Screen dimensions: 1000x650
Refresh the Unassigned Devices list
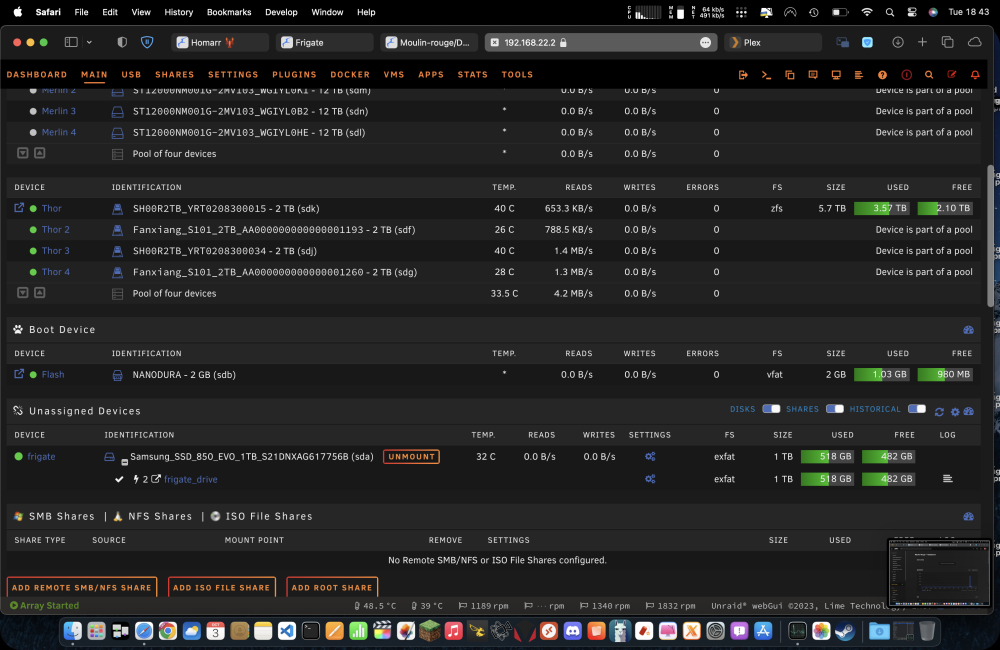point(939,412)
